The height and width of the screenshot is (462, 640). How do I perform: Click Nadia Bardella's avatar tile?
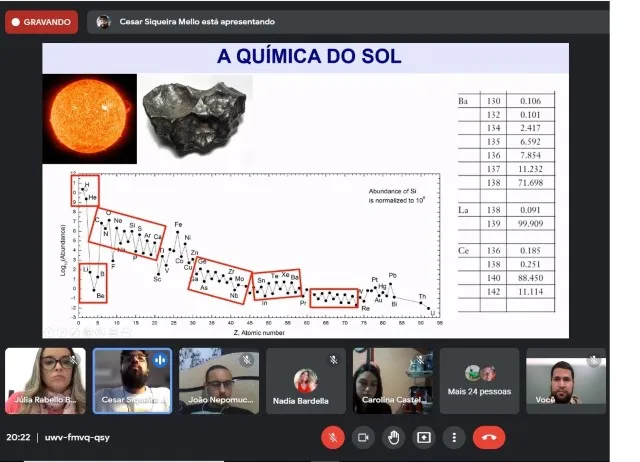pos(305,381)
